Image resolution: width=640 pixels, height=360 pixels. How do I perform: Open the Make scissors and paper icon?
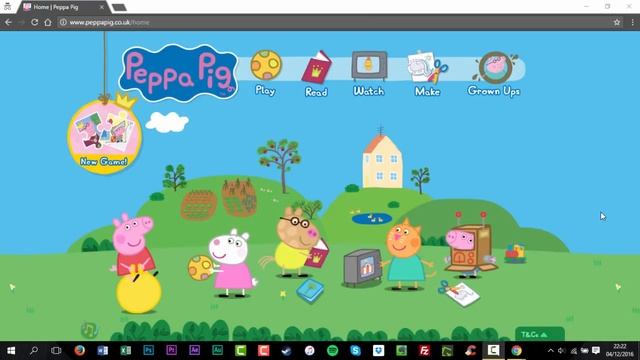[427, 67]
